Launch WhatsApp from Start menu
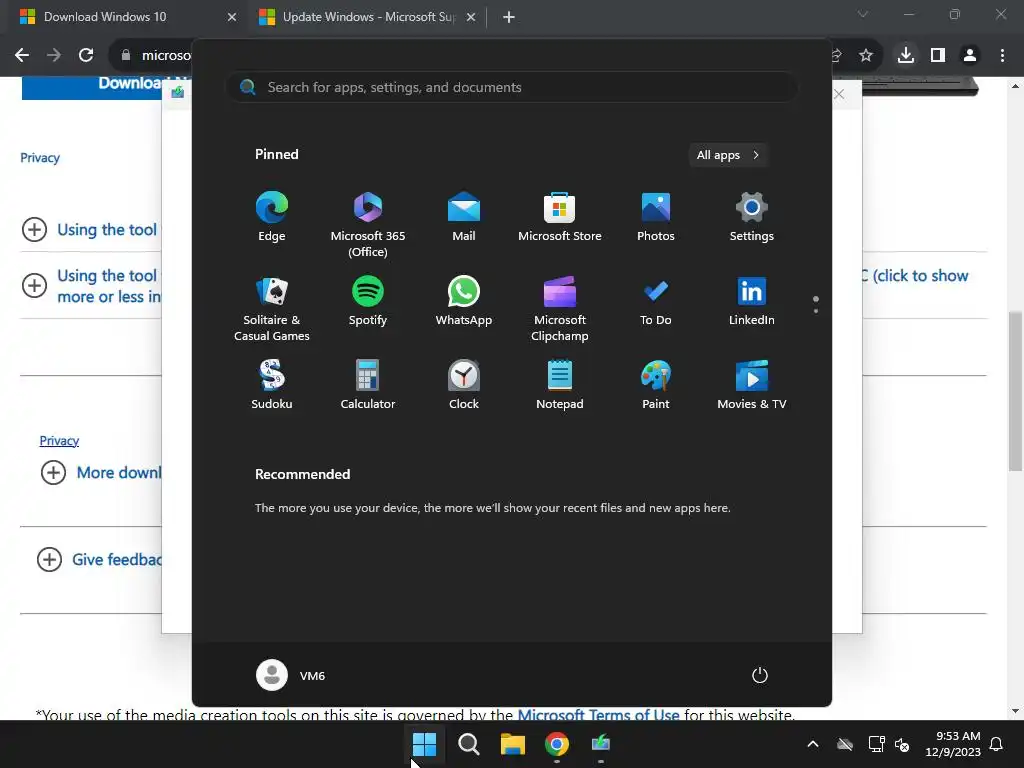The width and height of the screenshot is (1024, 768). click(464, 301)
